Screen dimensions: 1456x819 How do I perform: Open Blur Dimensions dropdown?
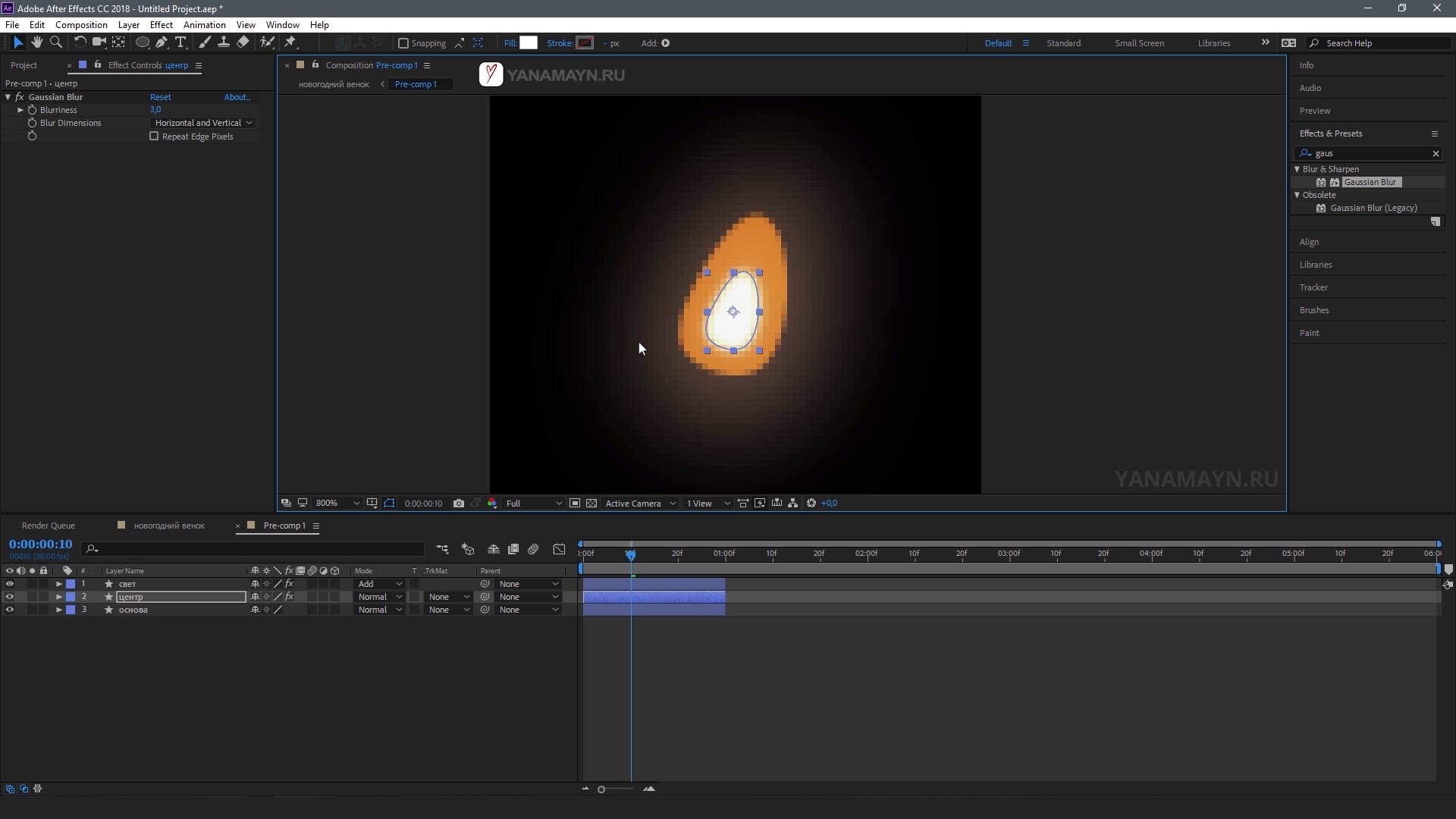pos(202,123)
